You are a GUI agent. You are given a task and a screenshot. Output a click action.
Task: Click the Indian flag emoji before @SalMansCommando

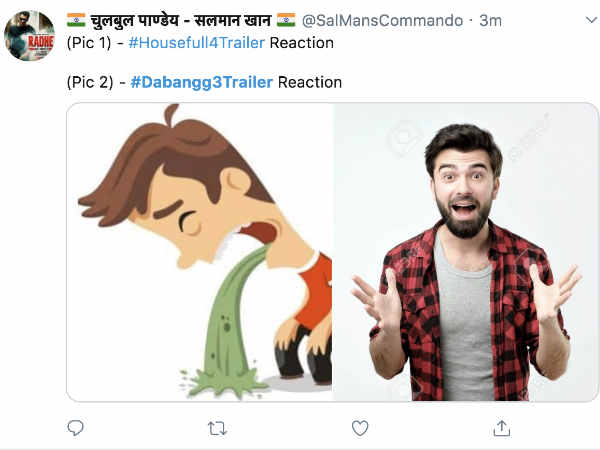coord(286,20)
